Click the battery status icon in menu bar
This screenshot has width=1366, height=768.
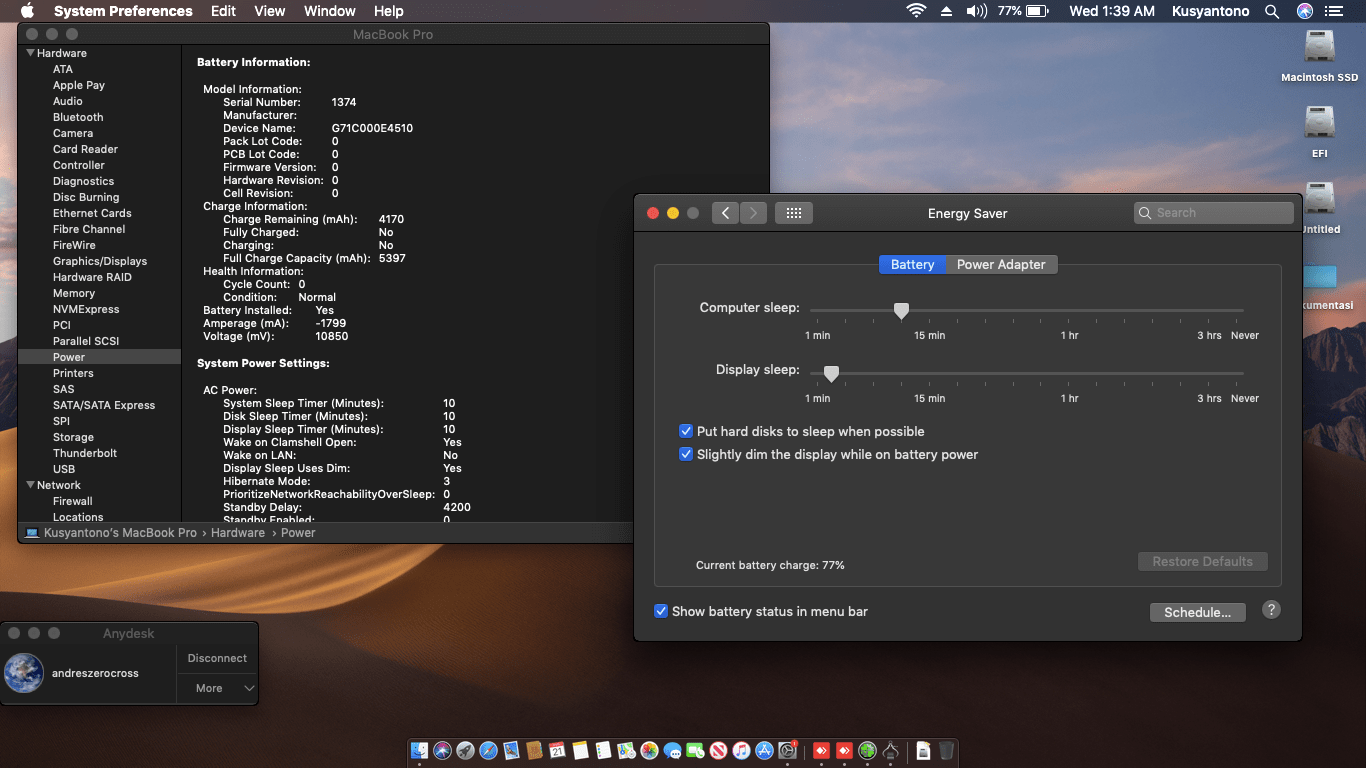(1036, 11)
